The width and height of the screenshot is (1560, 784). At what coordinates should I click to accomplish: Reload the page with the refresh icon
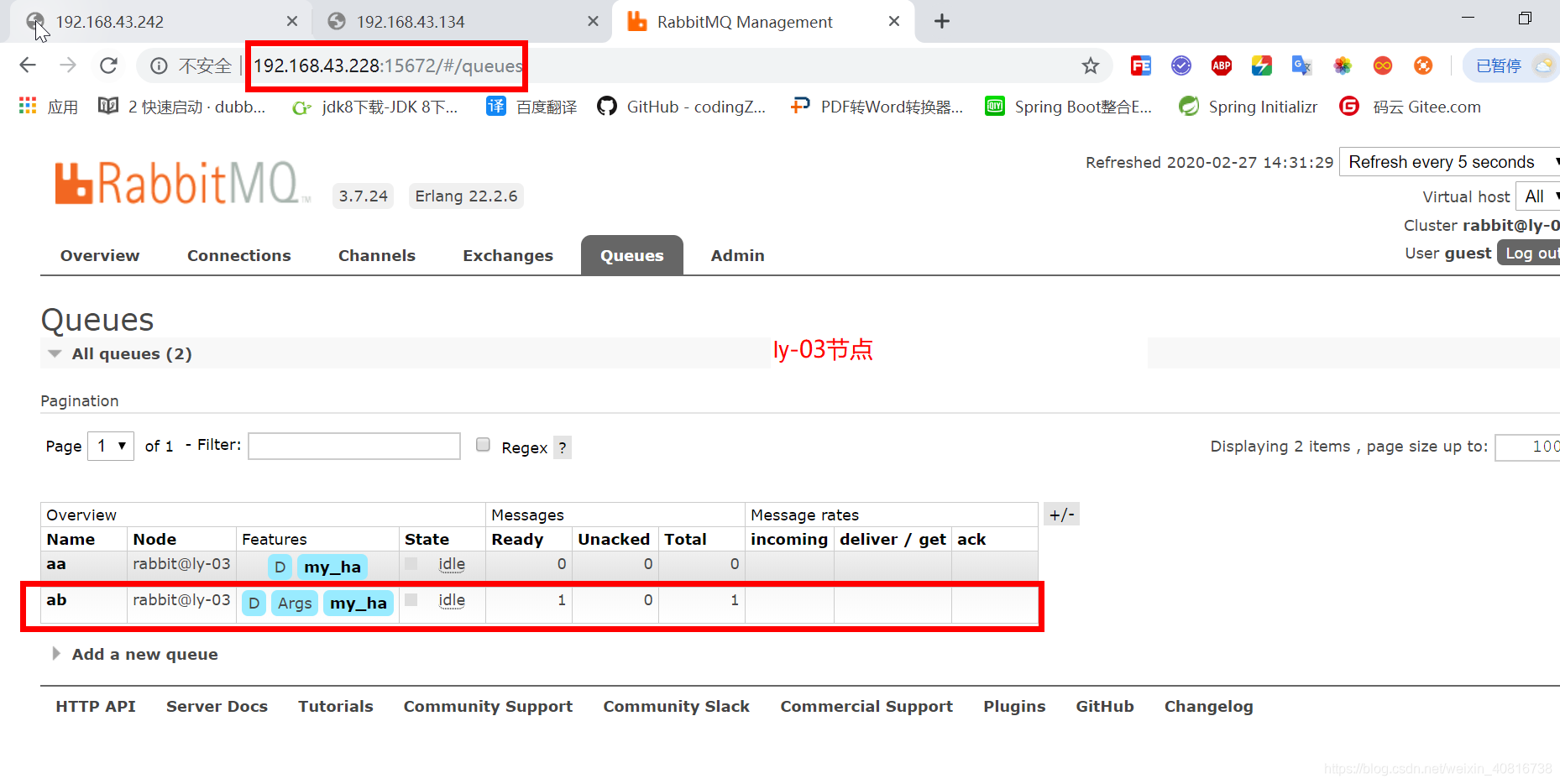[x=108, y=65]
